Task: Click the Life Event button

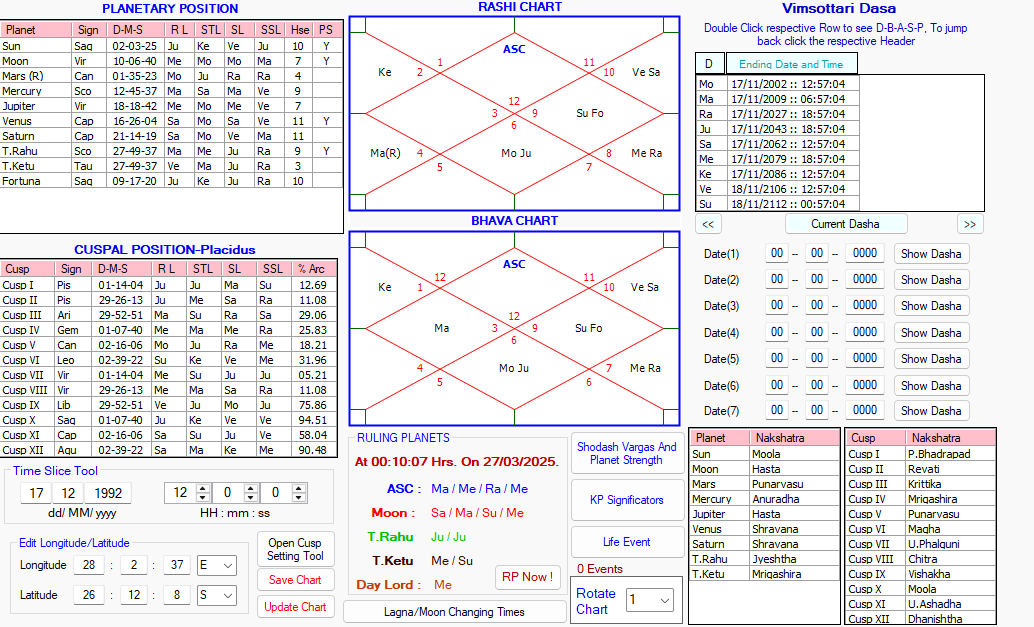Action: pos(626,542)
